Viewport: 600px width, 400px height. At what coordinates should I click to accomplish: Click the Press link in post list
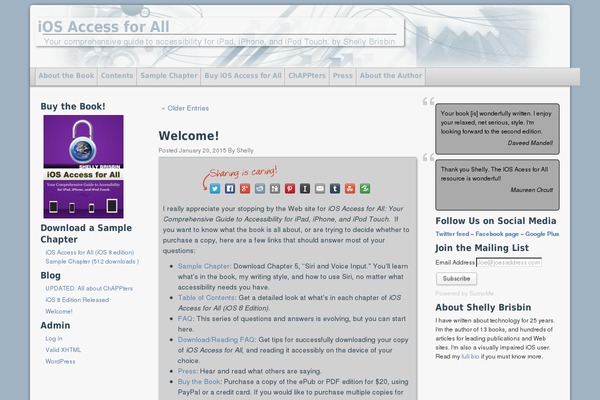(x=187, y=371)
